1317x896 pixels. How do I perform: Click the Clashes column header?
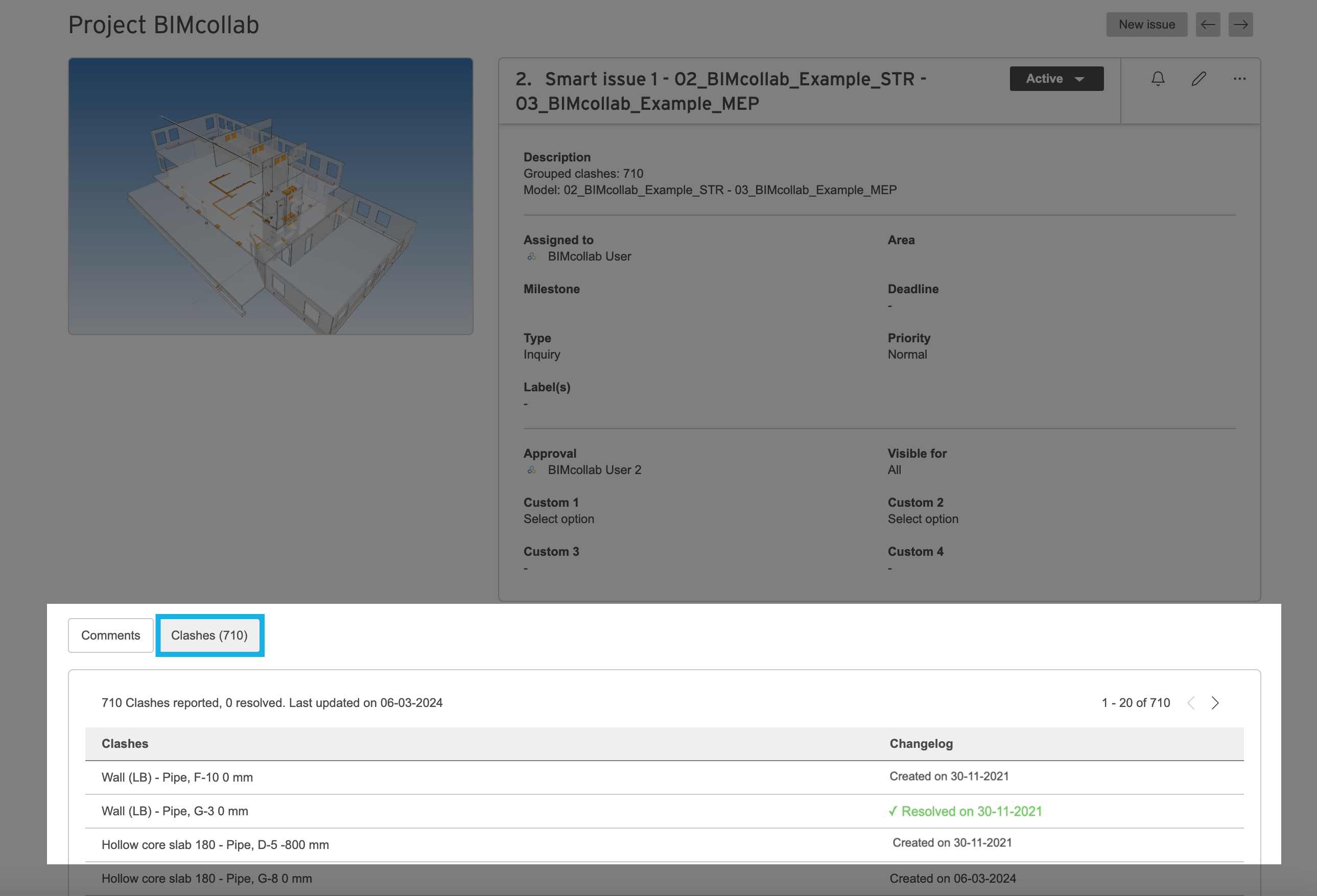tap(125, 744)
